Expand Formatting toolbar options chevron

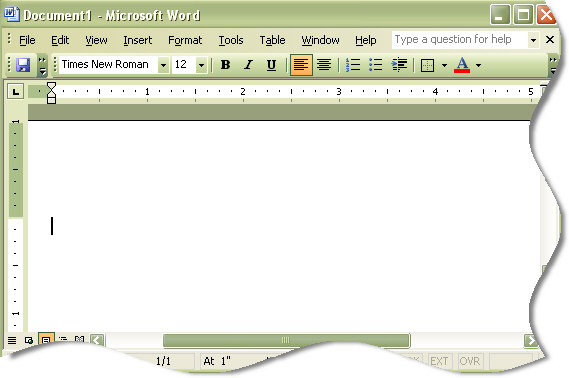click(553, 65)
